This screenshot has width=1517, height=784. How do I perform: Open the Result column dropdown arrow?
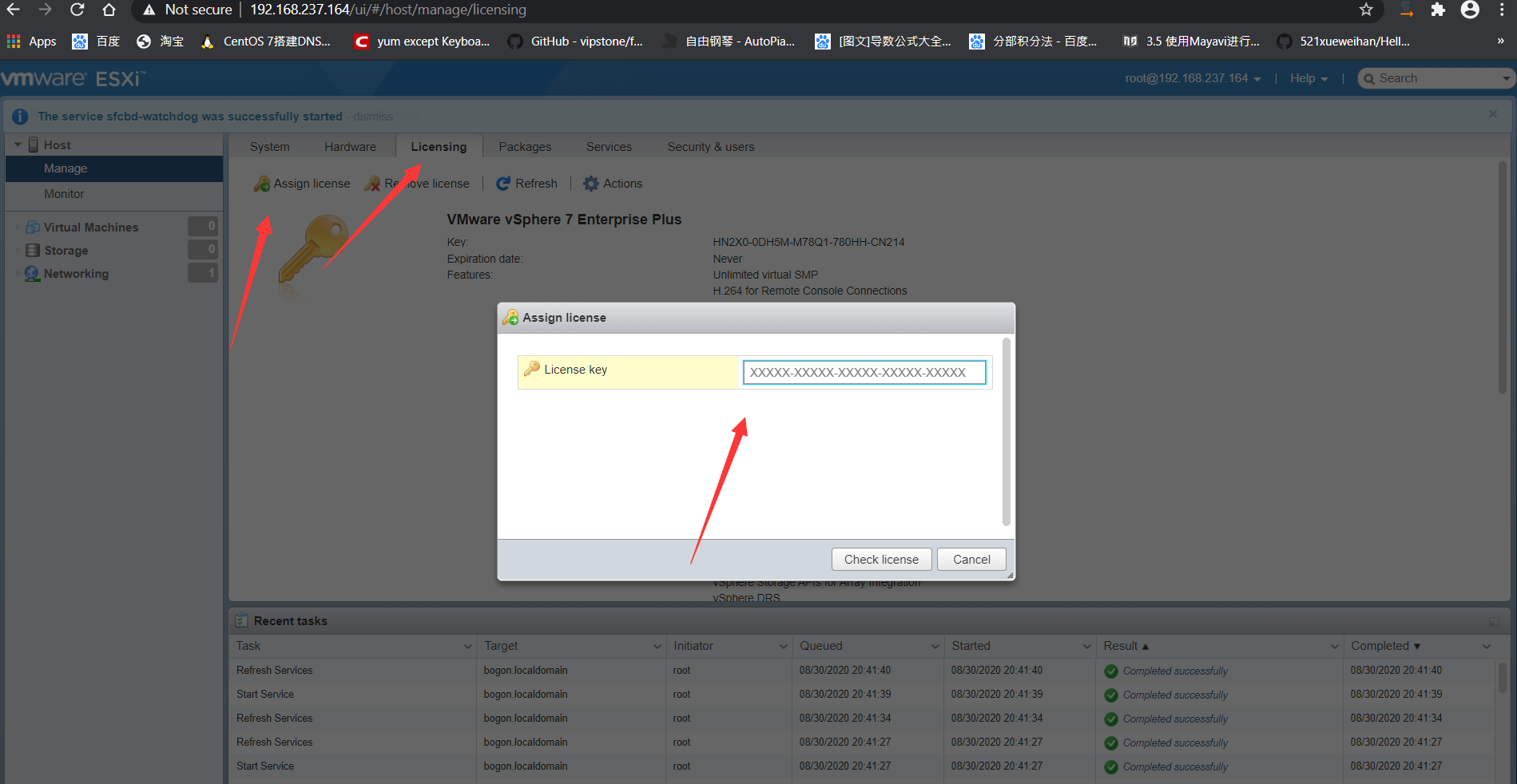click(x=1335, y=646)
